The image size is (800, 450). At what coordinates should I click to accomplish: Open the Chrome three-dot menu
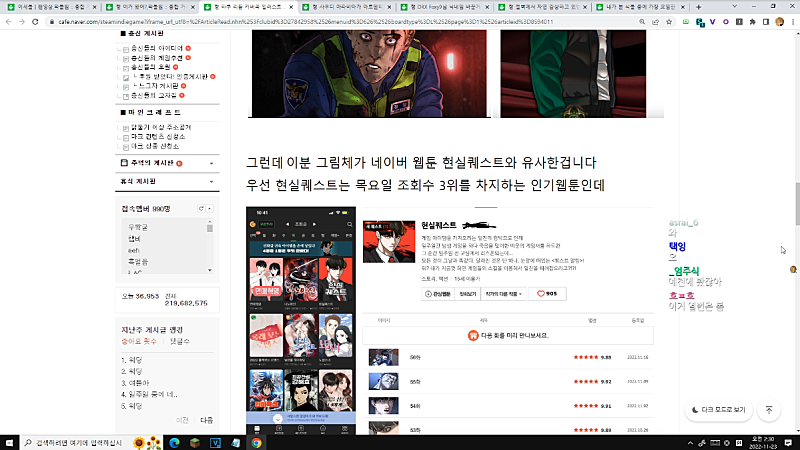pyautogui.click(x=792, y=22)
